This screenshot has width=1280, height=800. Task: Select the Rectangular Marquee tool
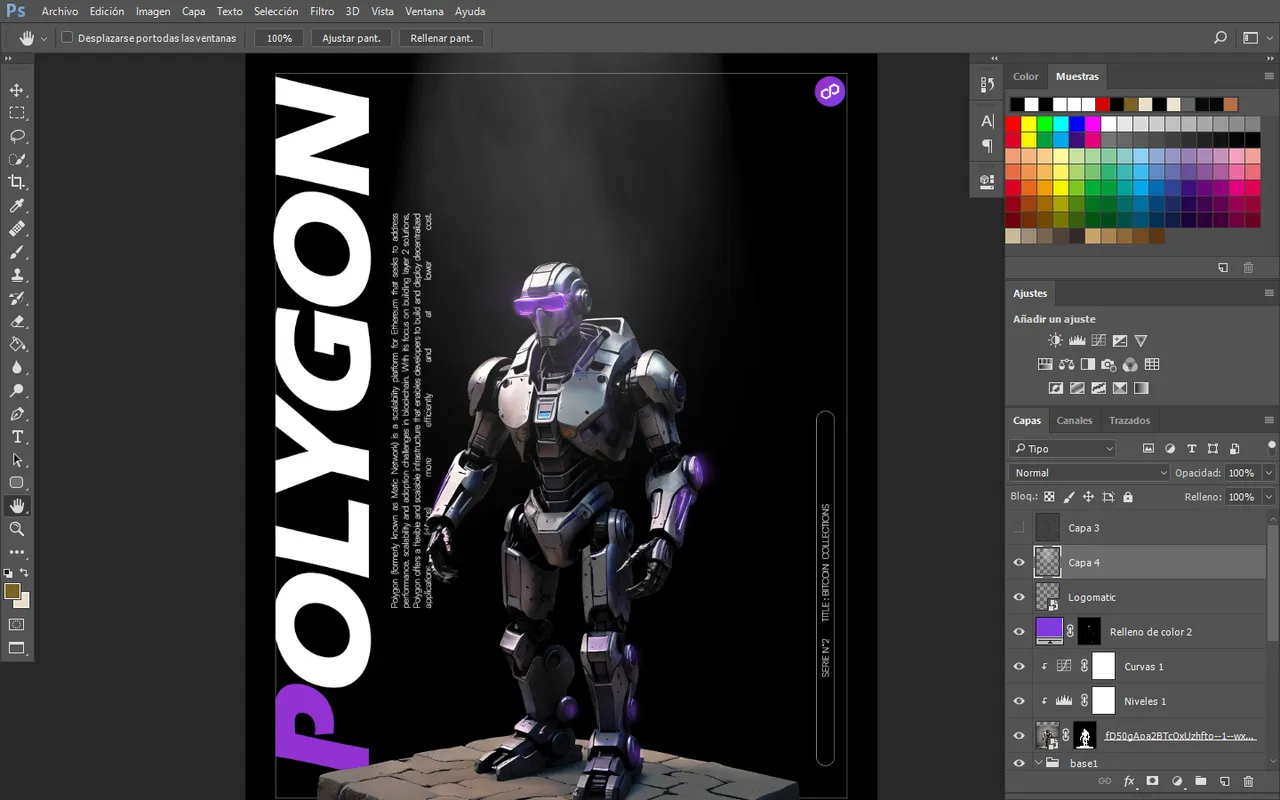coord(17,113)
